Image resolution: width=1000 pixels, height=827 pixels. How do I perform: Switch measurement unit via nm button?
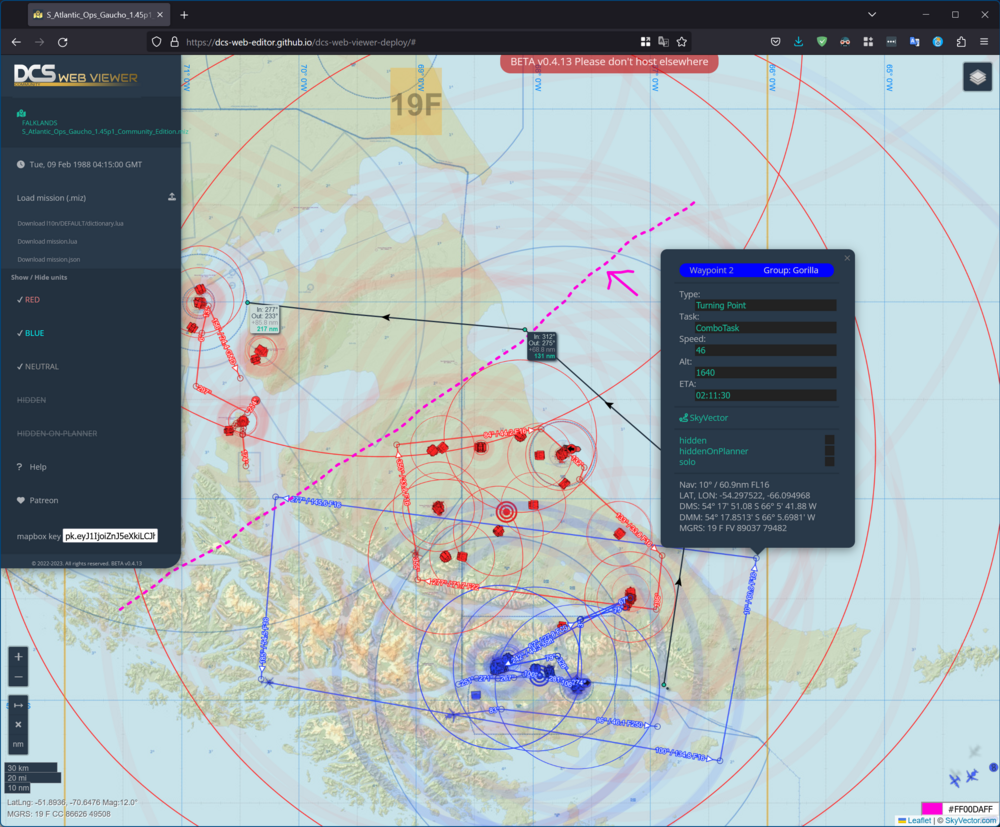tap(18, 745)
